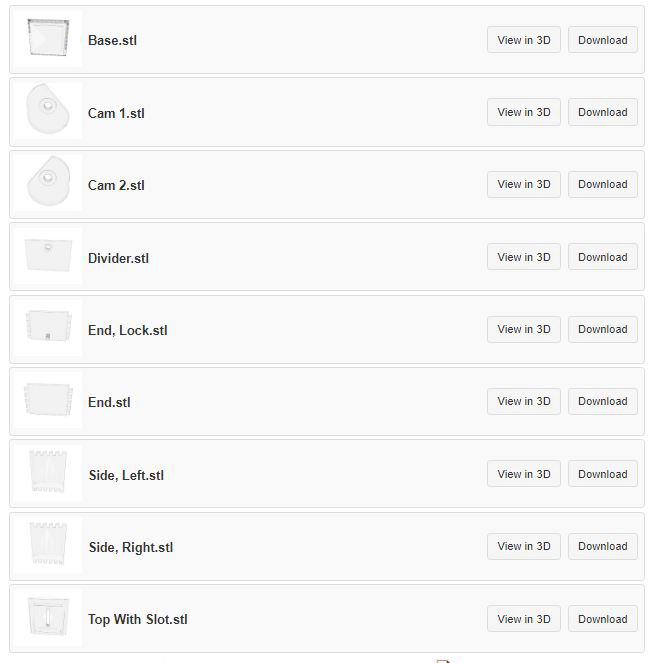Download the Side, Left.stl file
658x663 pixels.
coord(603,474)
